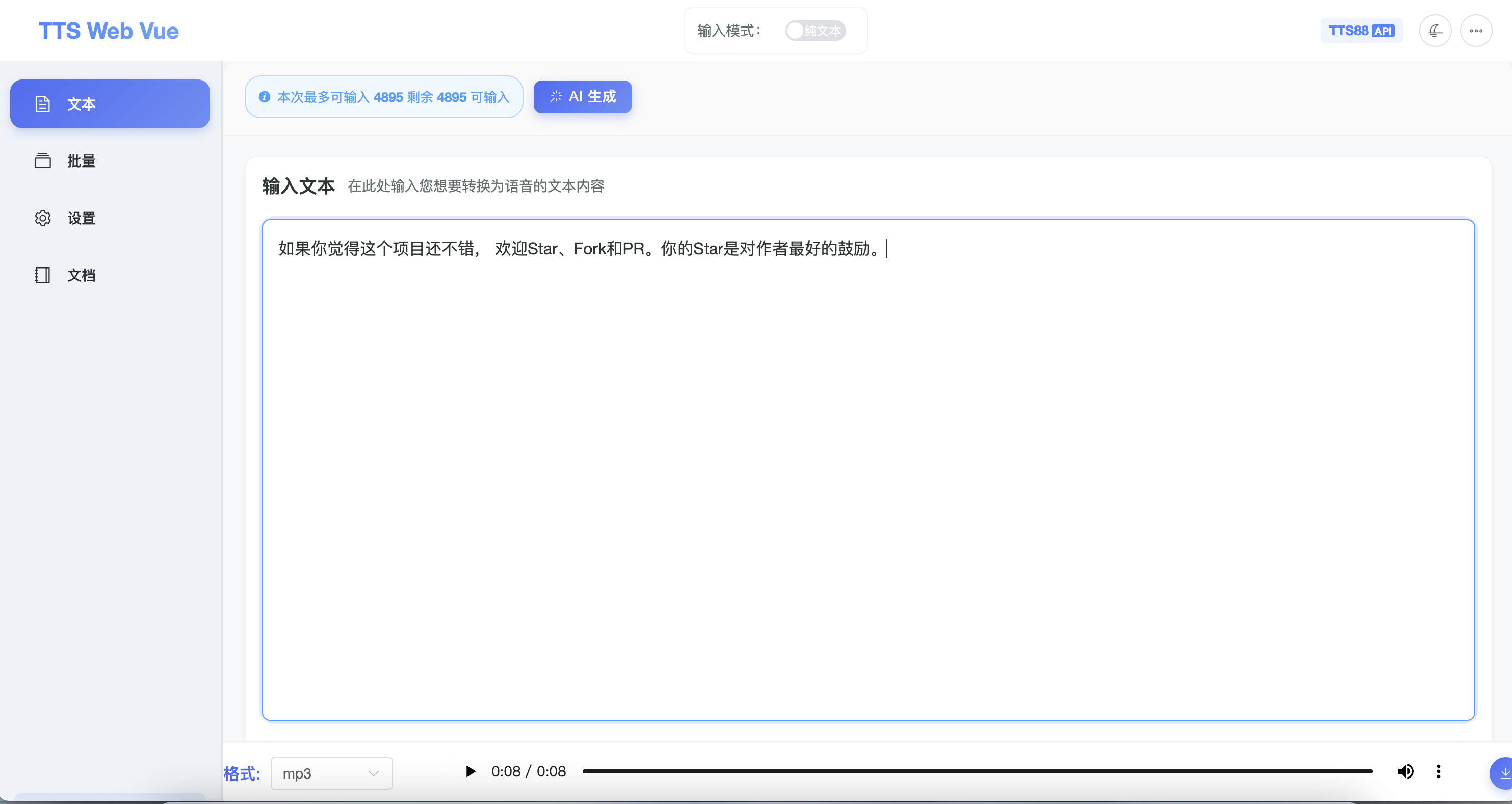Open audio player vertical dots menu
The image size is (1512, 804).
tap(1438, 771)
